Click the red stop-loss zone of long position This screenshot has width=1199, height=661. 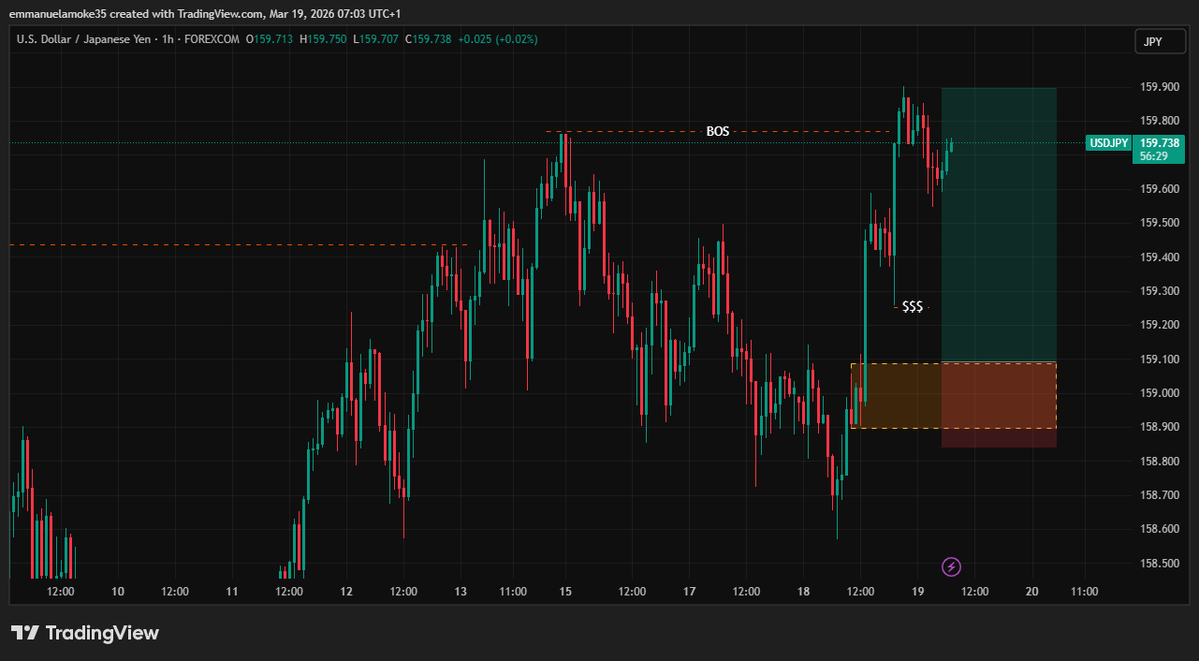click(999, 405)
